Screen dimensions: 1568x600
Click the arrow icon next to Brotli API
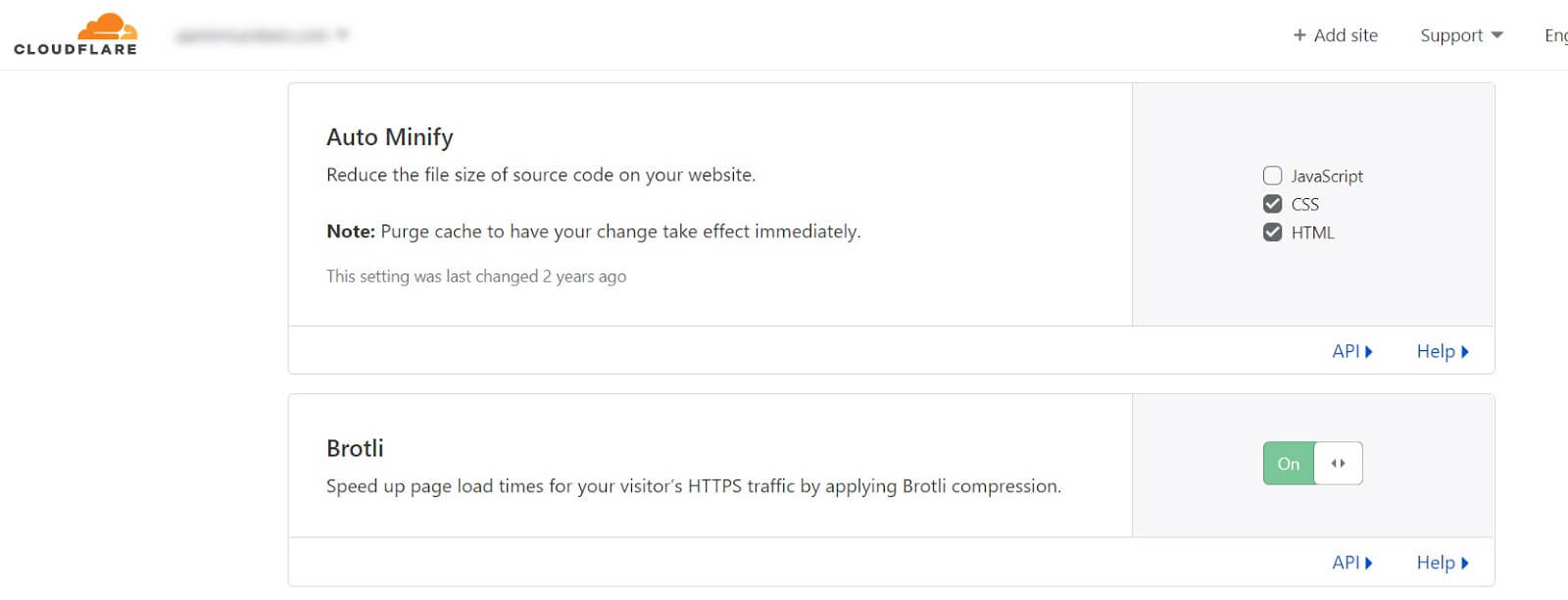click(x=1369, y=564)
